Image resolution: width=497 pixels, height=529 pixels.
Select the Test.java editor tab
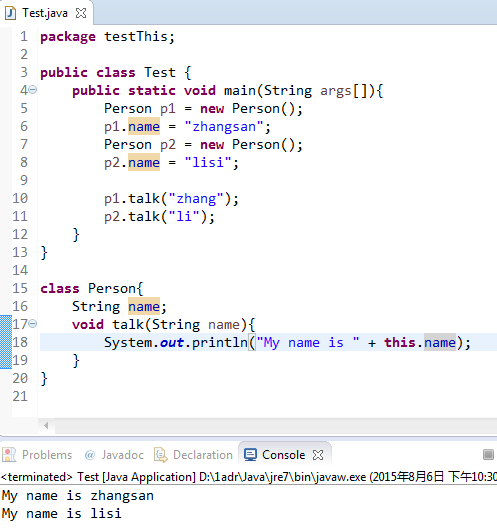click(46, 13)
